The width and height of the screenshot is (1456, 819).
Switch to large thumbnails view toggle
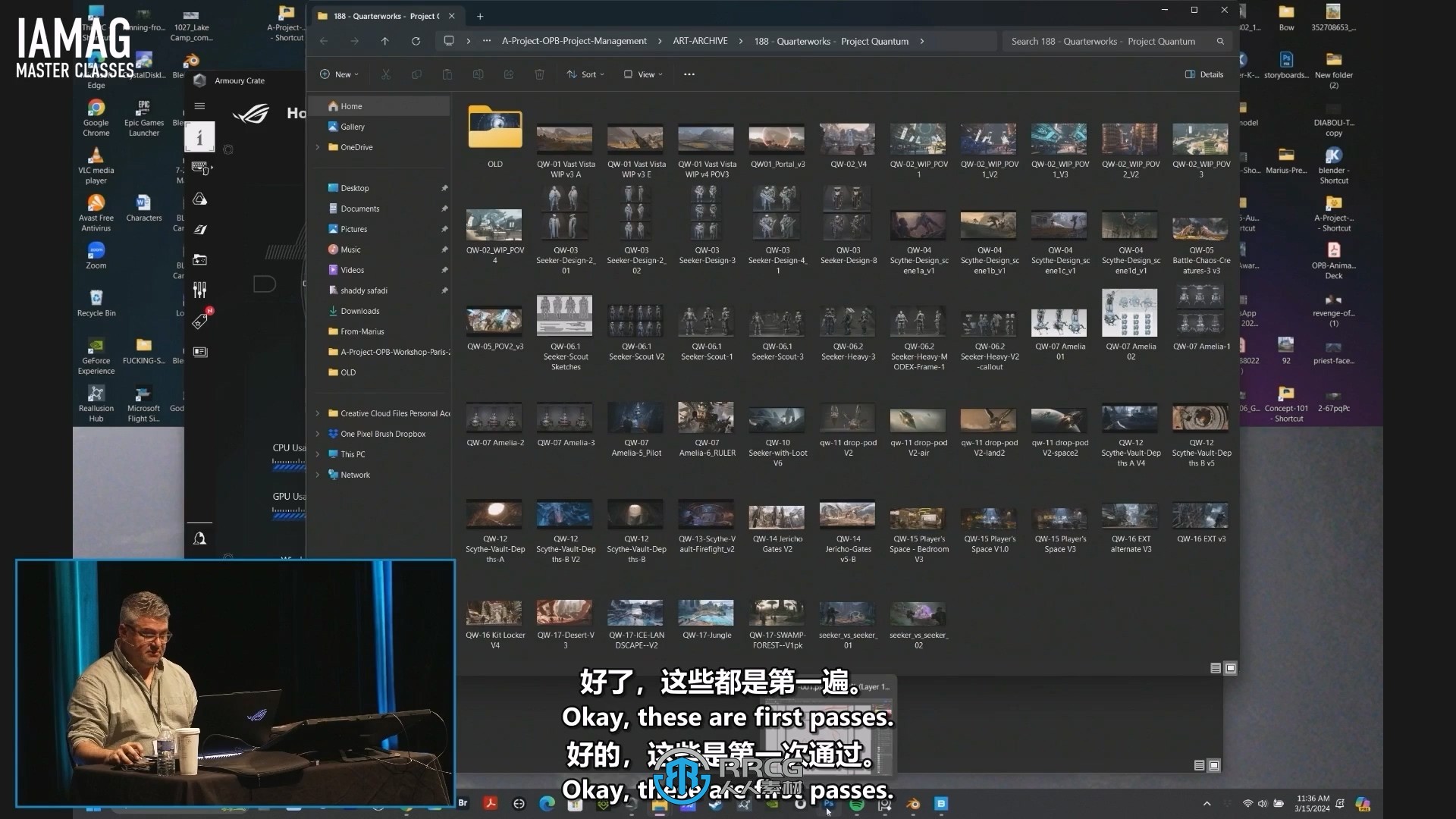1231,668
